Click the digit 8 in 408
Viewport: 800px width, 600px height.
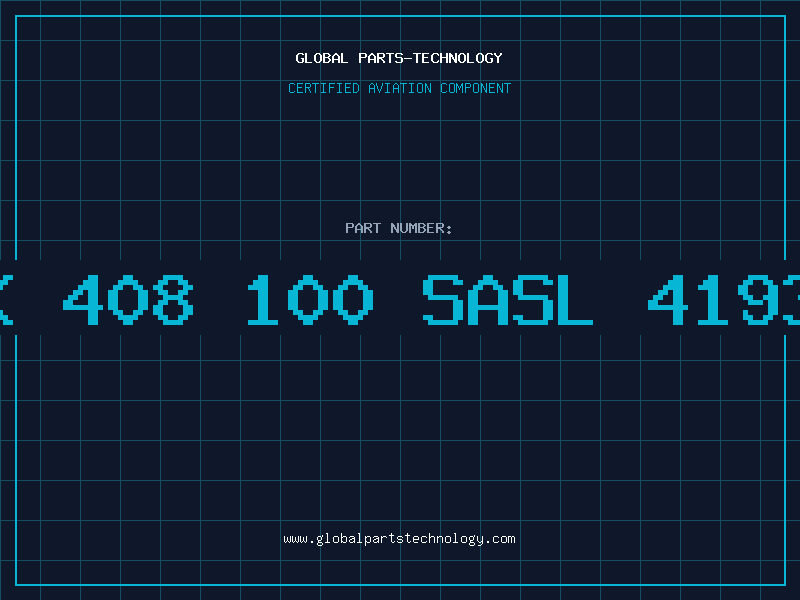(173, 299)
